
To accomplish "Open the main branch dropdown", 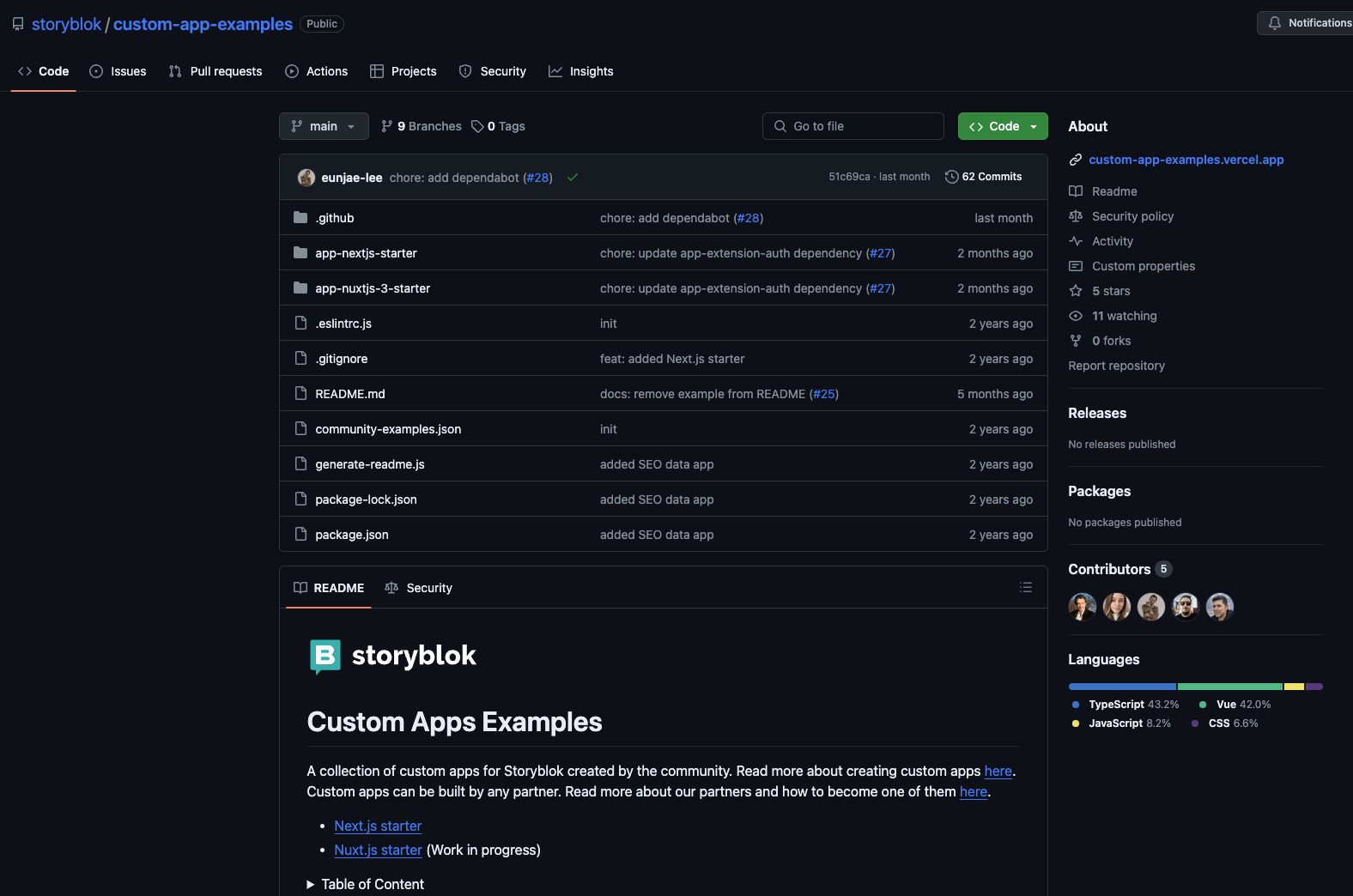I will pyautogui.click(x=324, y=126).
